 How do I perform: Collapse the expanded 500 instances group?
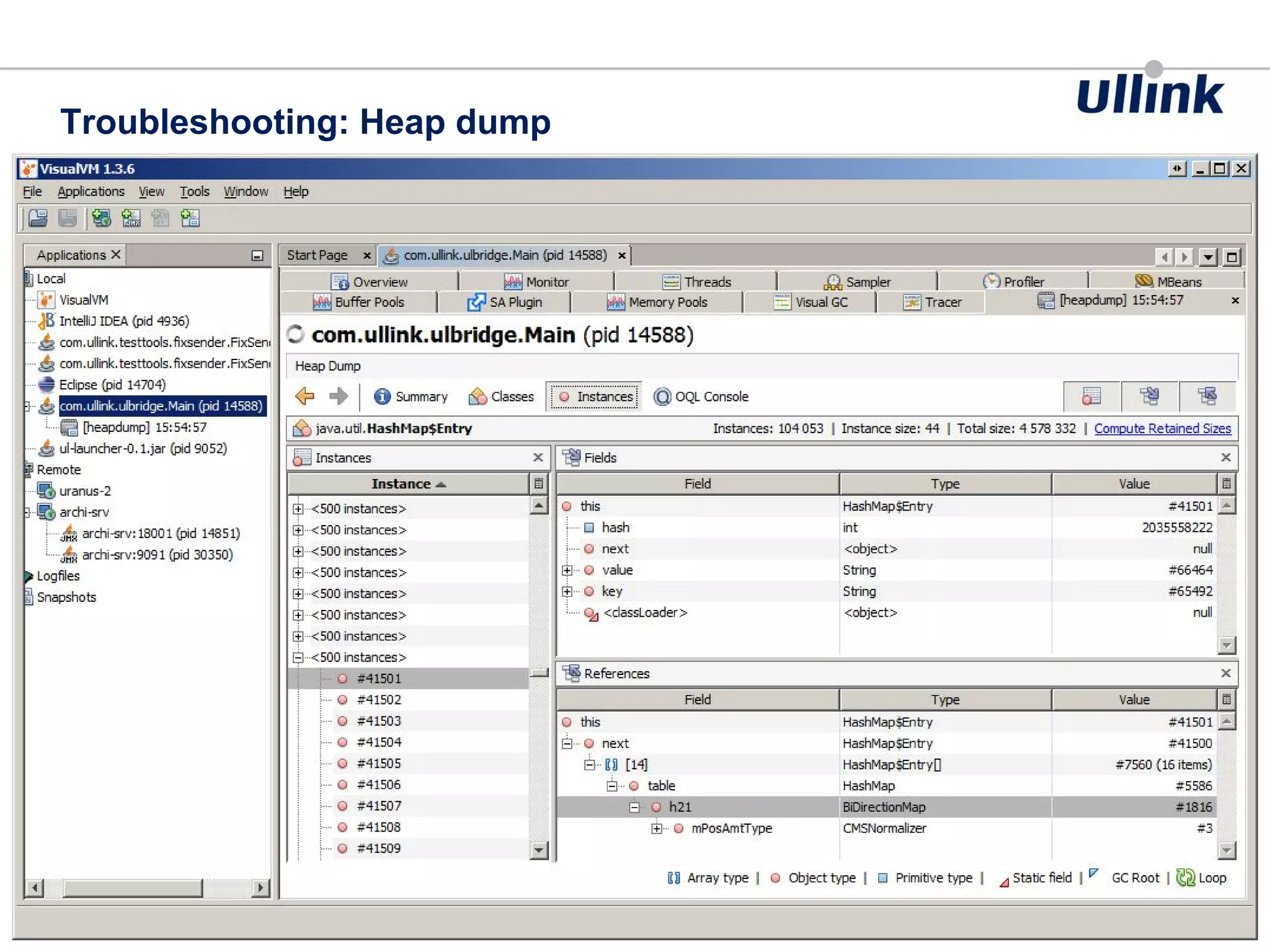[x=298, y=658]
